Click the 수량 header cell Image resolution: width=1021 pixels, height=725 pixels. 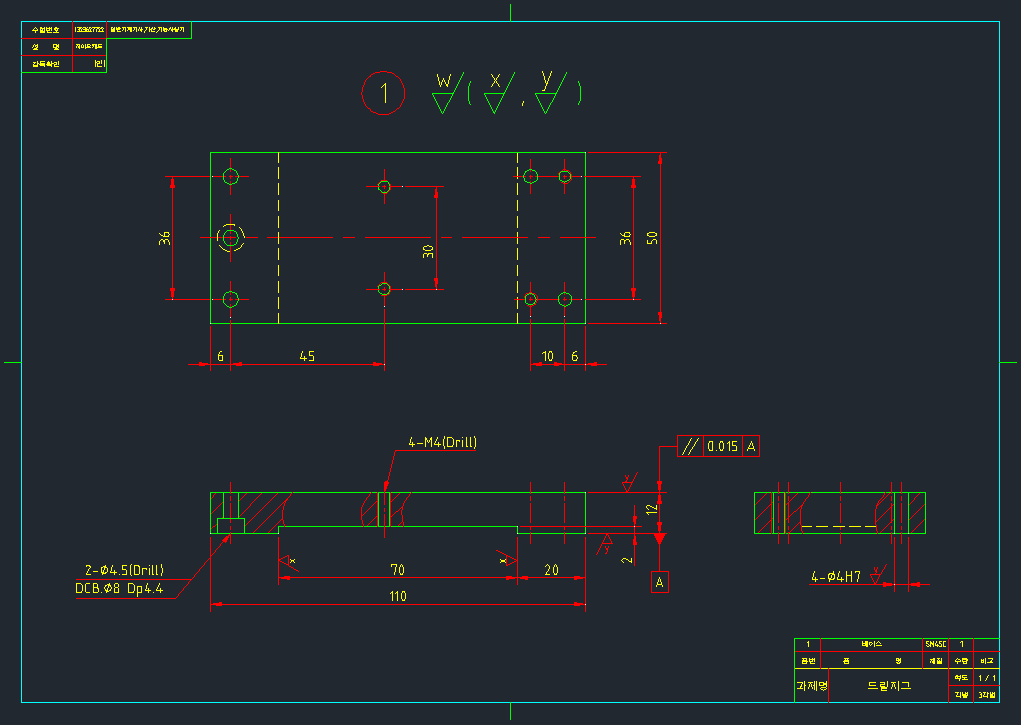point(961,661)
